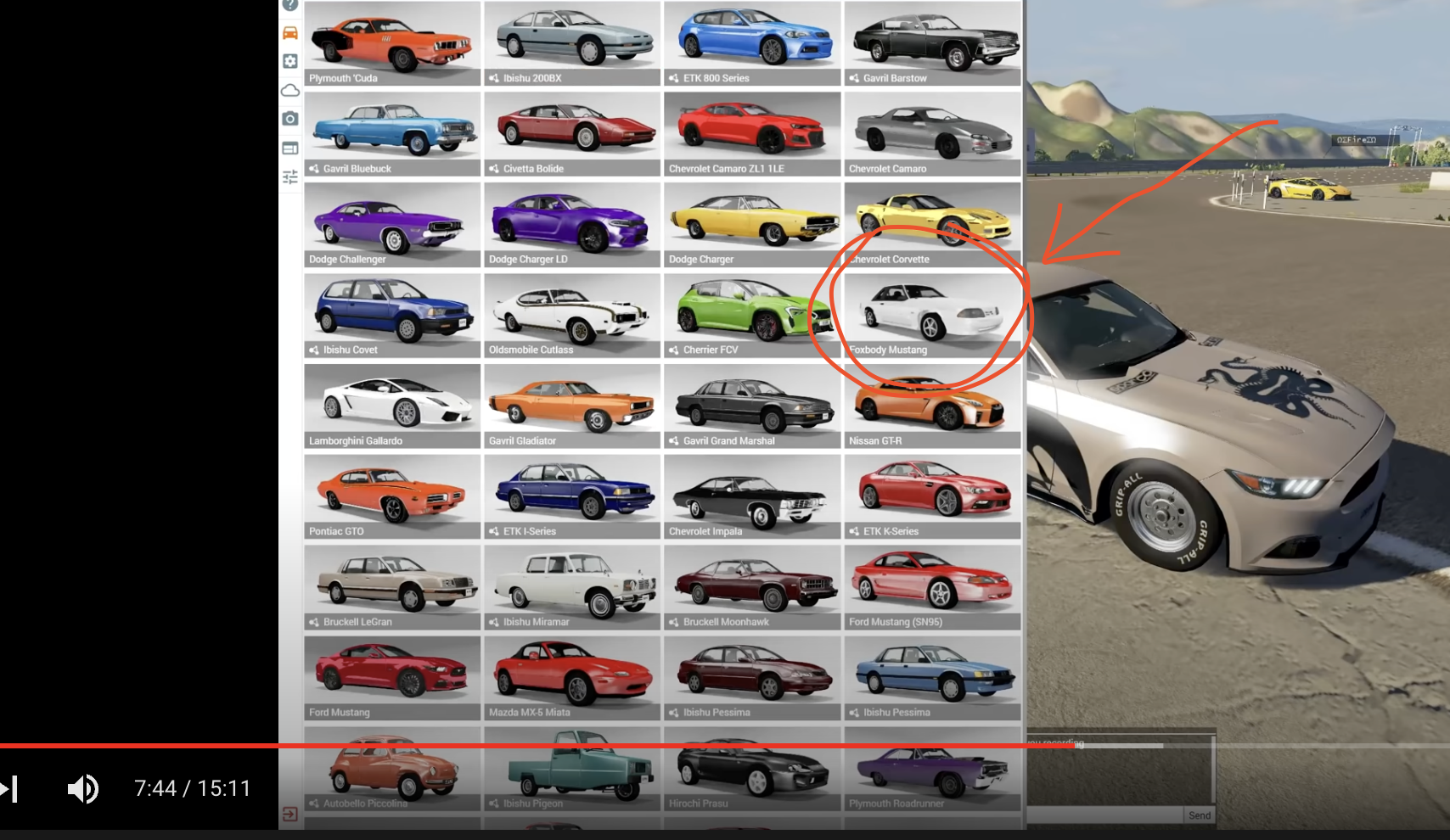Image resolution: width=1450 pixels, height=840 pixels.
Task: Skip to next video with the next button
Action: click(8, 789)
